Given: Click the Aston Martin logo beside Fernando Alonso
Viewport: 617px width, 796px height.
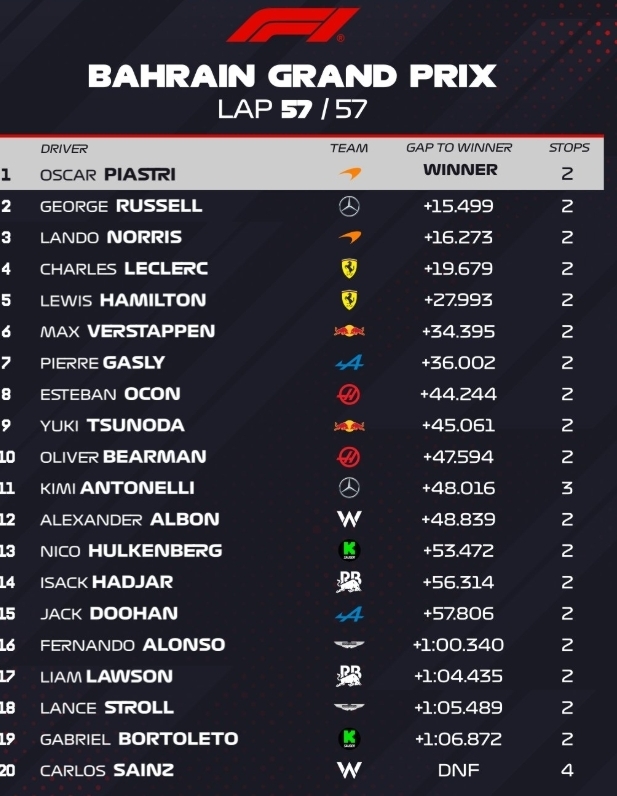Looking at the screenshot, I should 349,645.
